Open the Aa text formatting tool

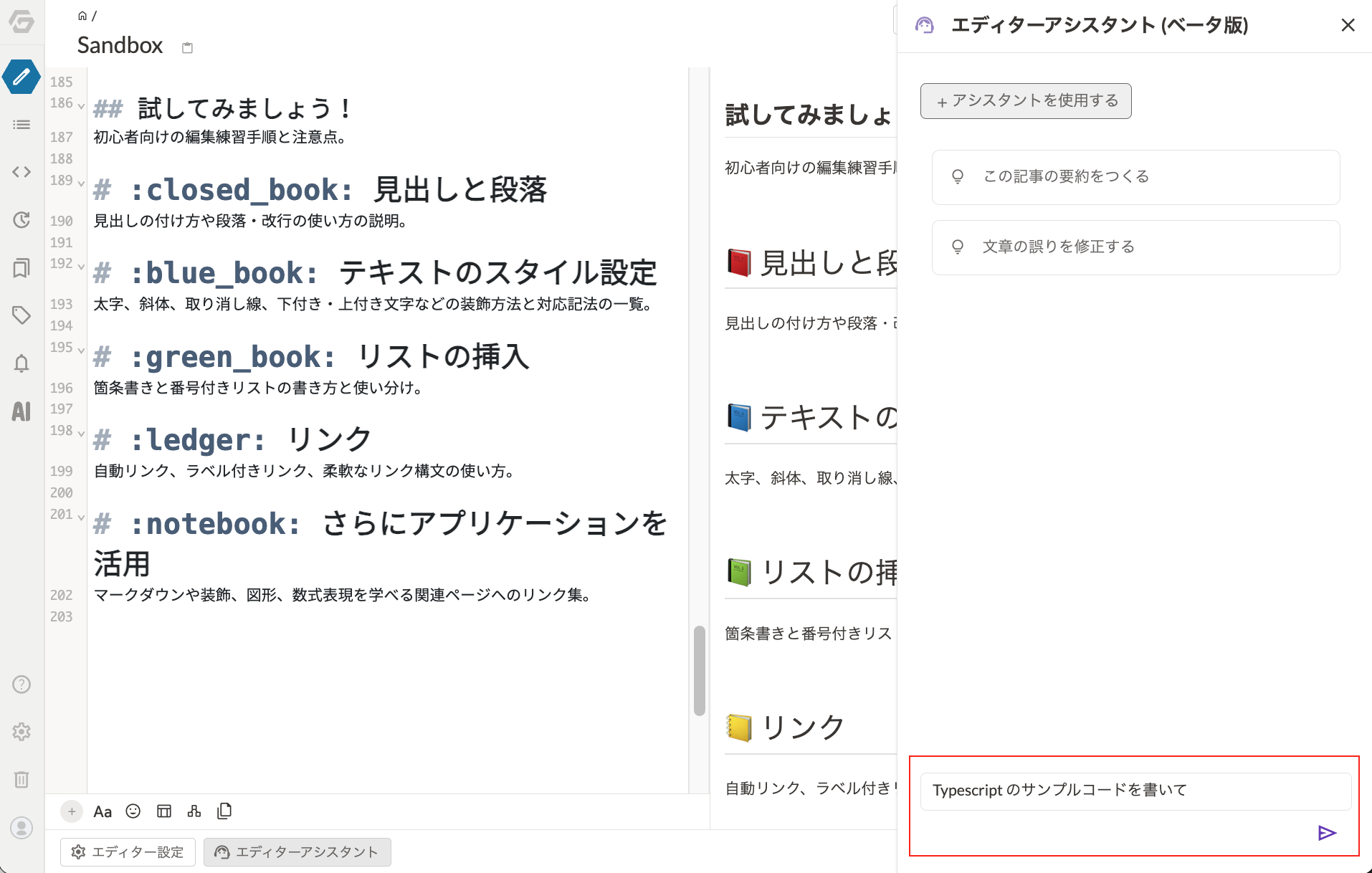click(103, 811)
